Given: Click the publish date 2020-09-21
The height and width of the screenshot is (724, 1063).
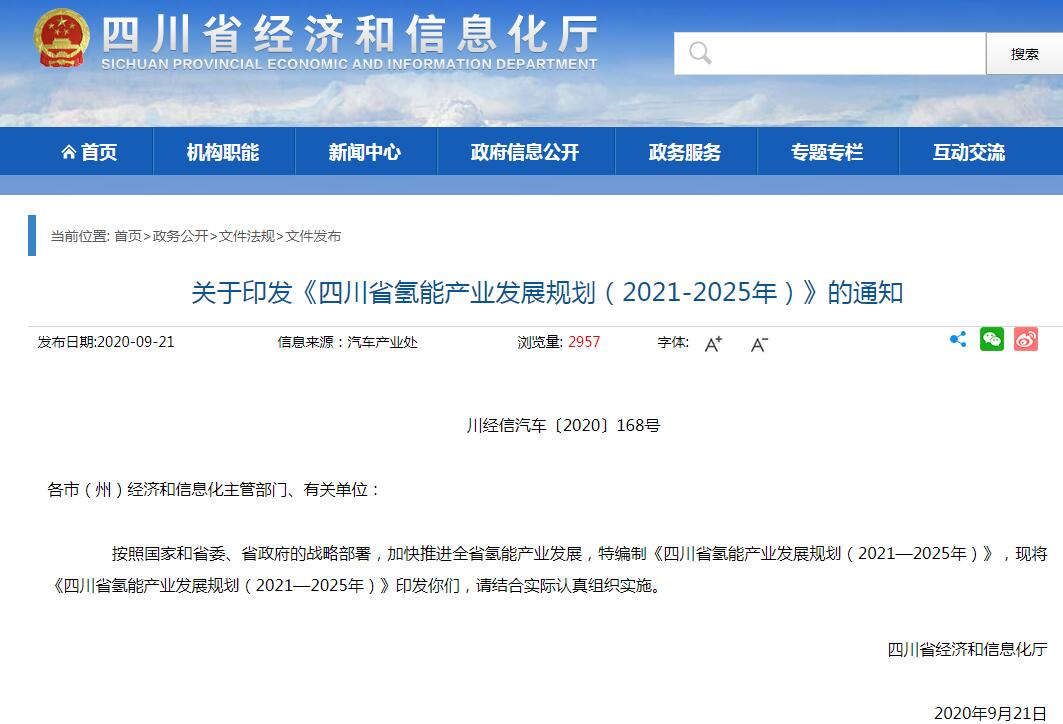Looking at the screenshot, I should [136, 342].
